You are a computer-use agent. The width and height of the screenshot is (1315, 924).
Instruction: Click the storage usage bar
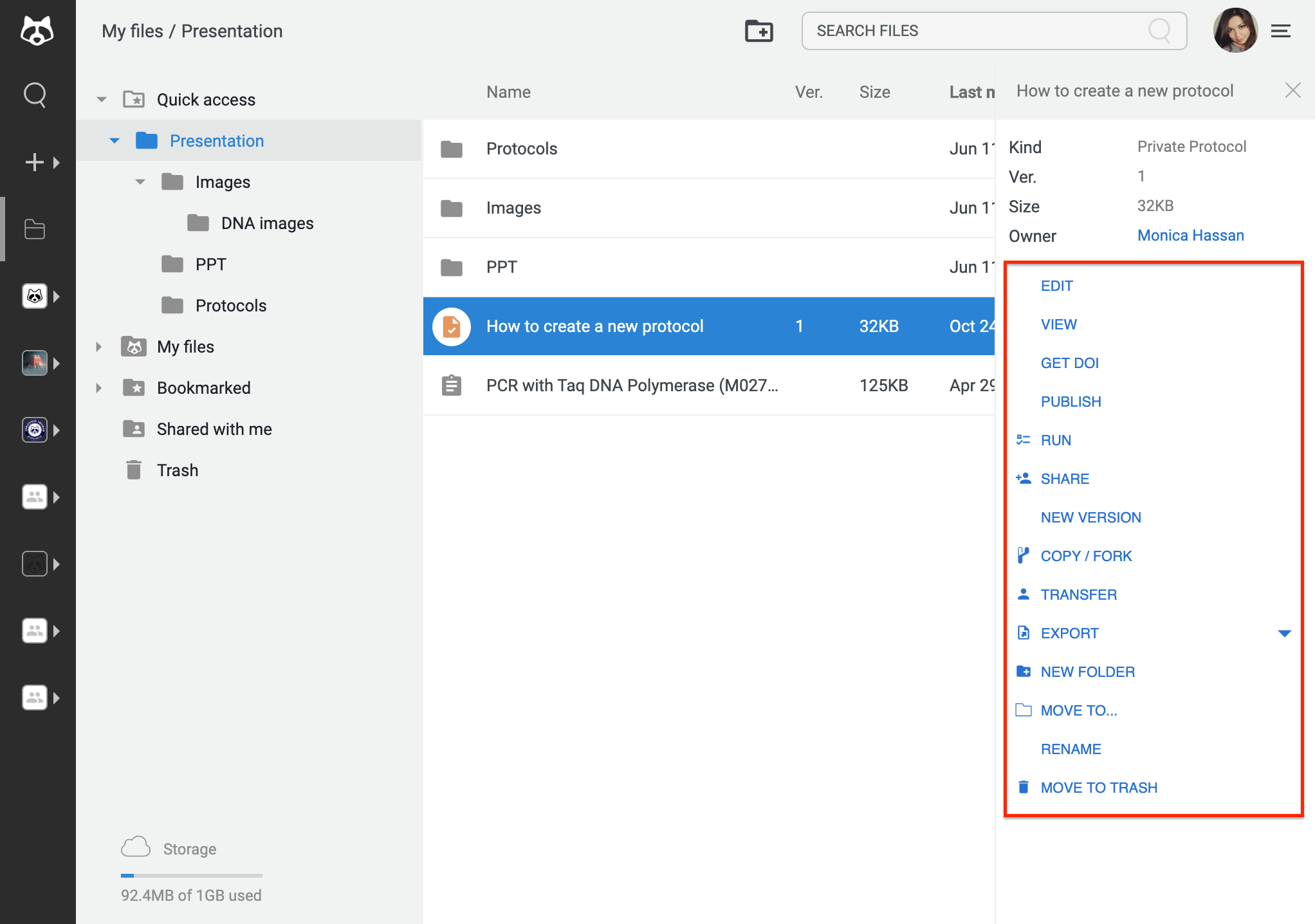pos(191,875)
